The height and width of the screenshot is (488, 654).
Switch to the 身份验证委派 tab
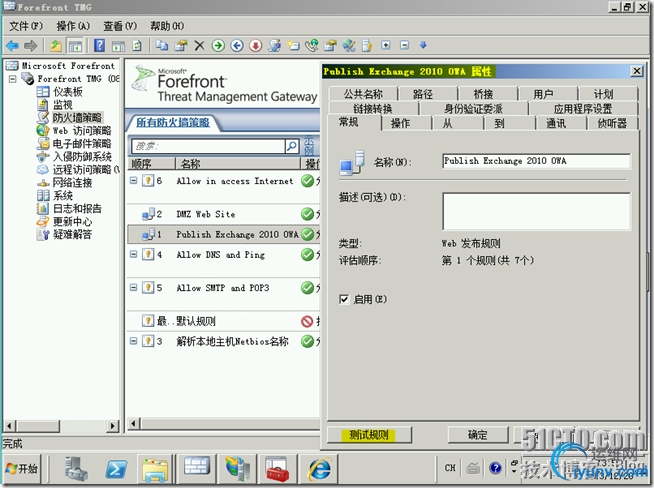[473, 108]
